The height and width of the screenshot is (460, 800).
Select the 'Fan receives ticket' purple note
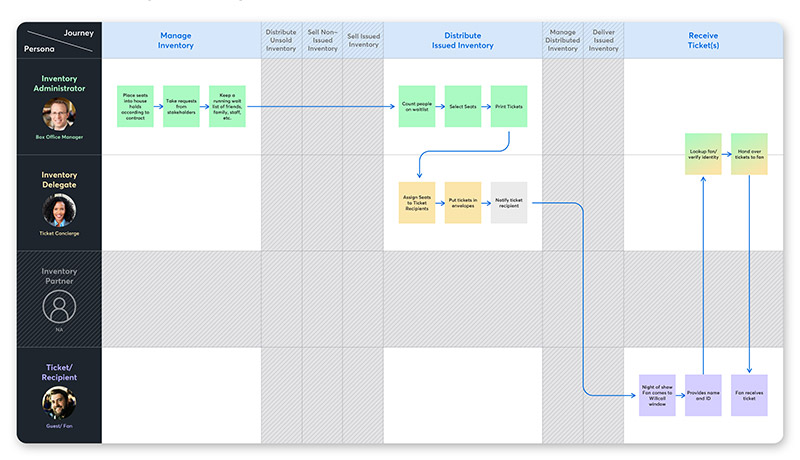tap(749, 395)
